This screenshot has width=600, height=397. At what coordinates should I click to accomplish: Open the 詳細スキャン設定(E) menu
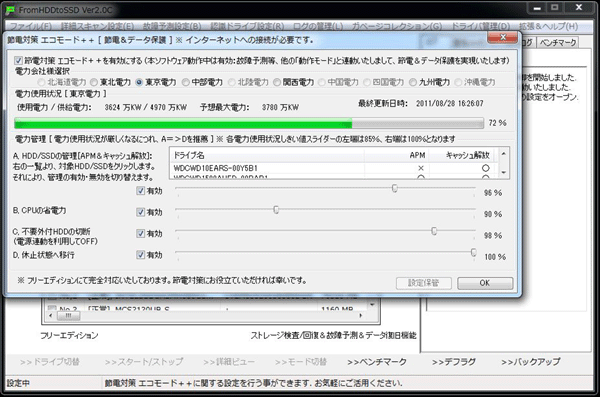click(97, 26)
